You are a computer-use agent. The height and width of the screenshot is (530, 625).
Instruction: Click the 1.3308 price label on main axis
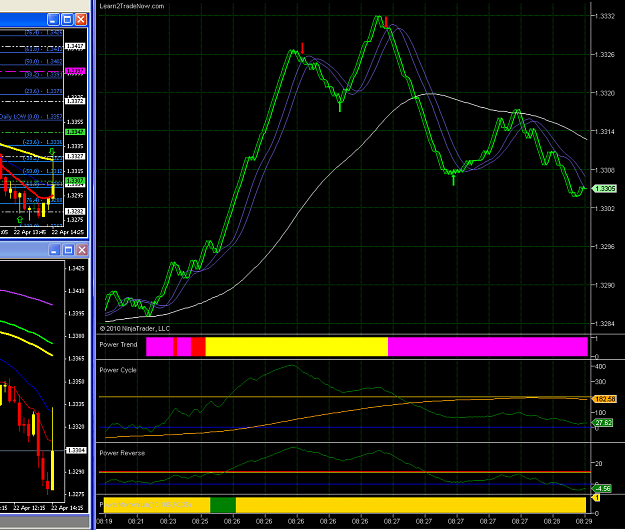[x=605, y=170]
